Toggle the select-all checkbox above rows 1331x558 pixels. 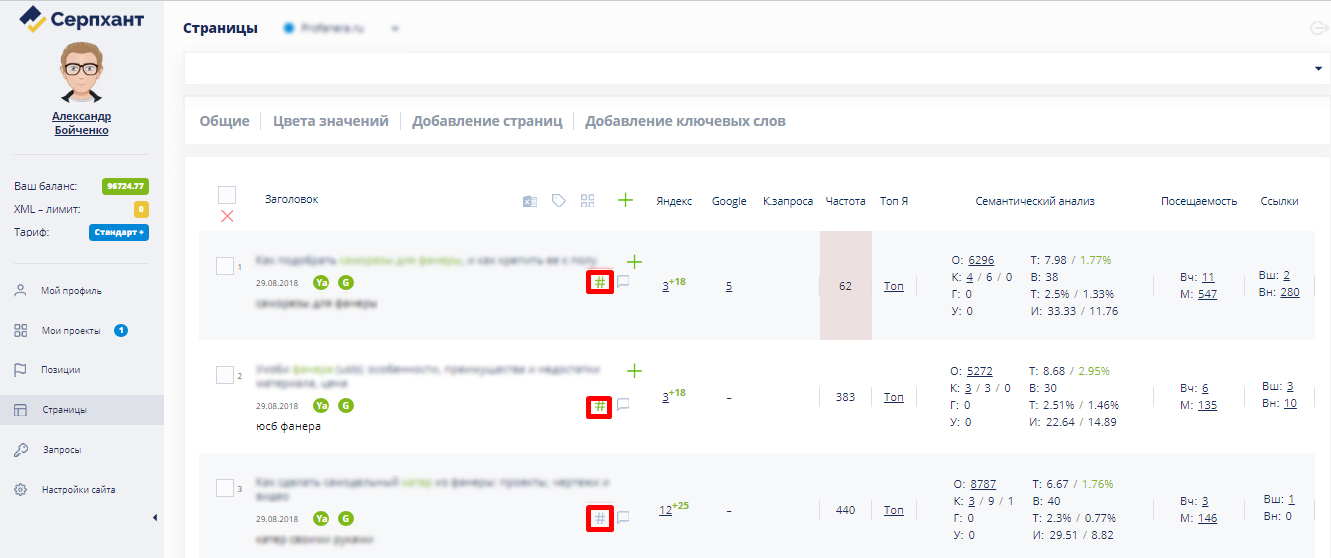(227, 195)
